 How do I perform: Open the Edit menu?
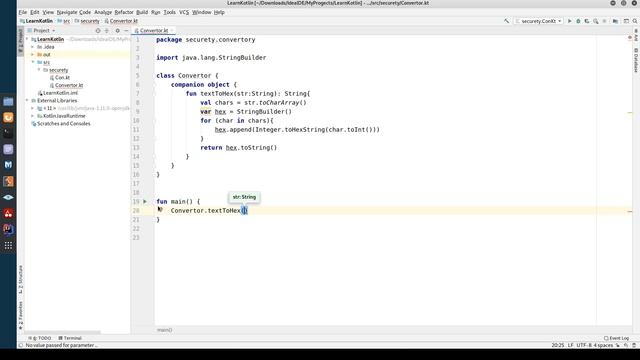pyautogui.click(x=35, y=12)
